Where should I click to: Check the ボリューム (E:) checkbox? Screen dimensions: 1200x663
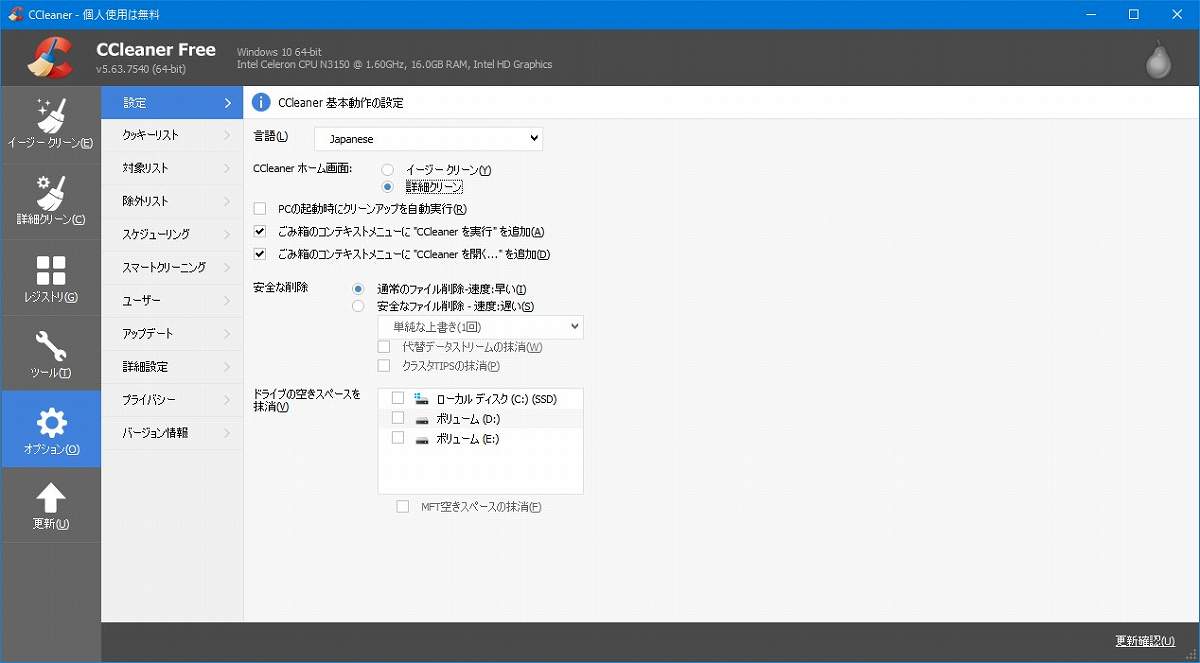pyautogui.click(x=398, y=438)
